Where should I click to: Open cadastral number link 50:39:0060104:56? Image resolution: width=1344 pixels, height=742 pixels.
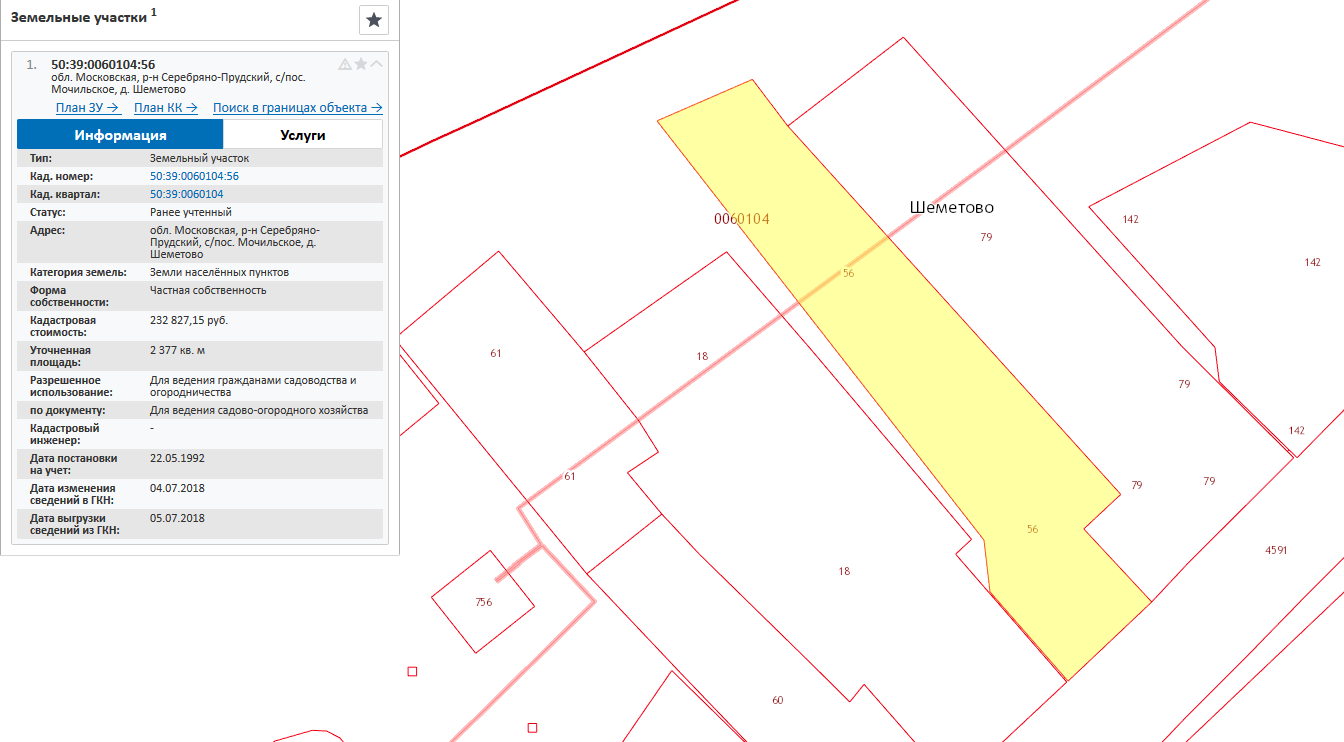pyautogui.click(x=194, y=176)
